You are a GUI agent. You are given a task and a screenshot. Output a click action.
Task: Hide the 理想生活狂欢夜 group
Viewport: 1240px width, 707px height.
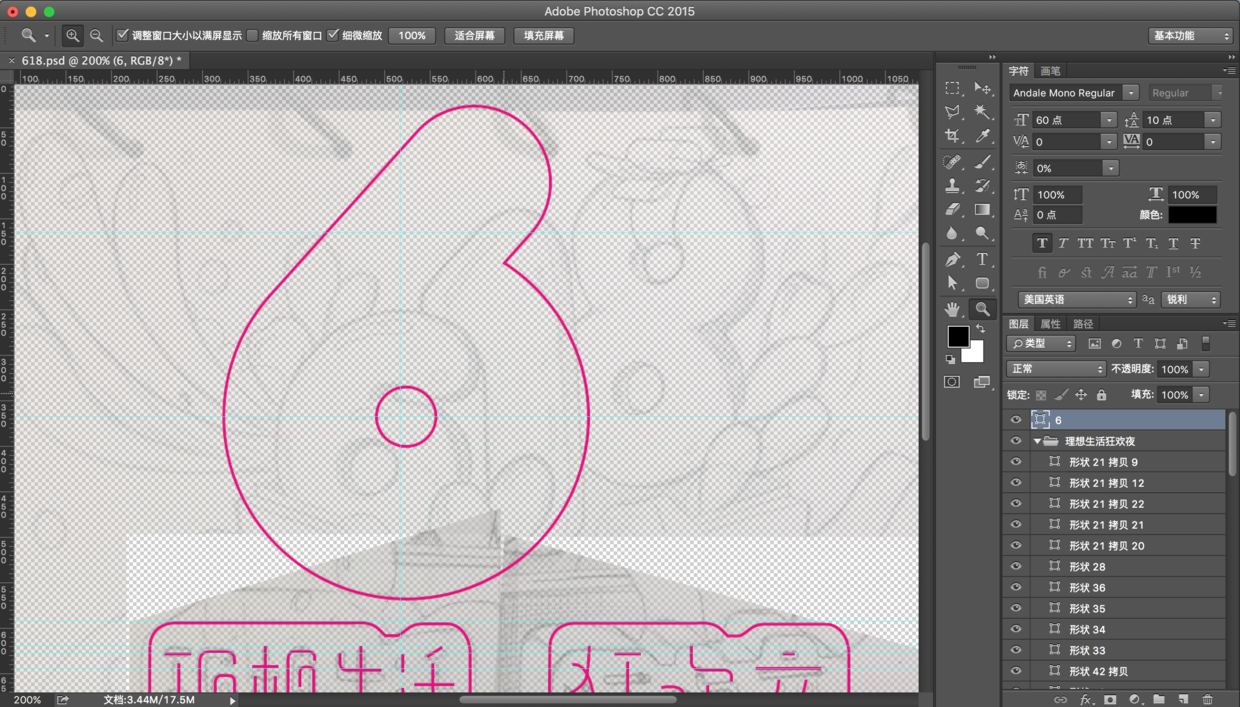(1016, 441)
